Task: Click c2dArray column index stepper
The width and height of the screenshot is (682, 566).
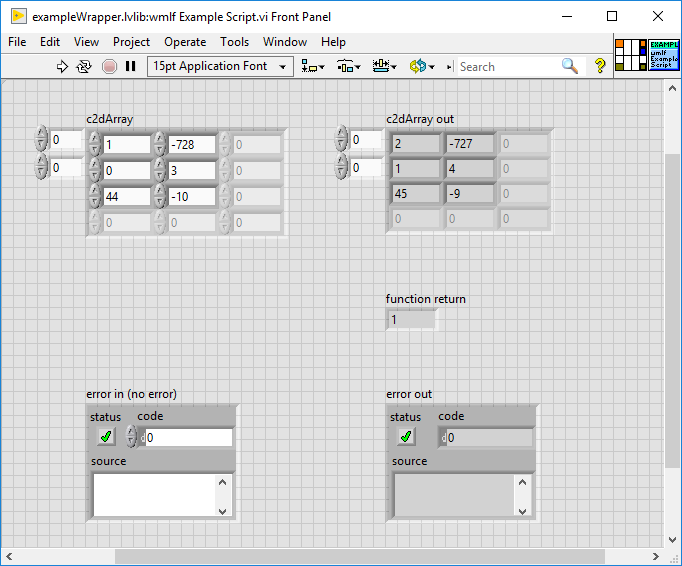Action: point(41,166)
